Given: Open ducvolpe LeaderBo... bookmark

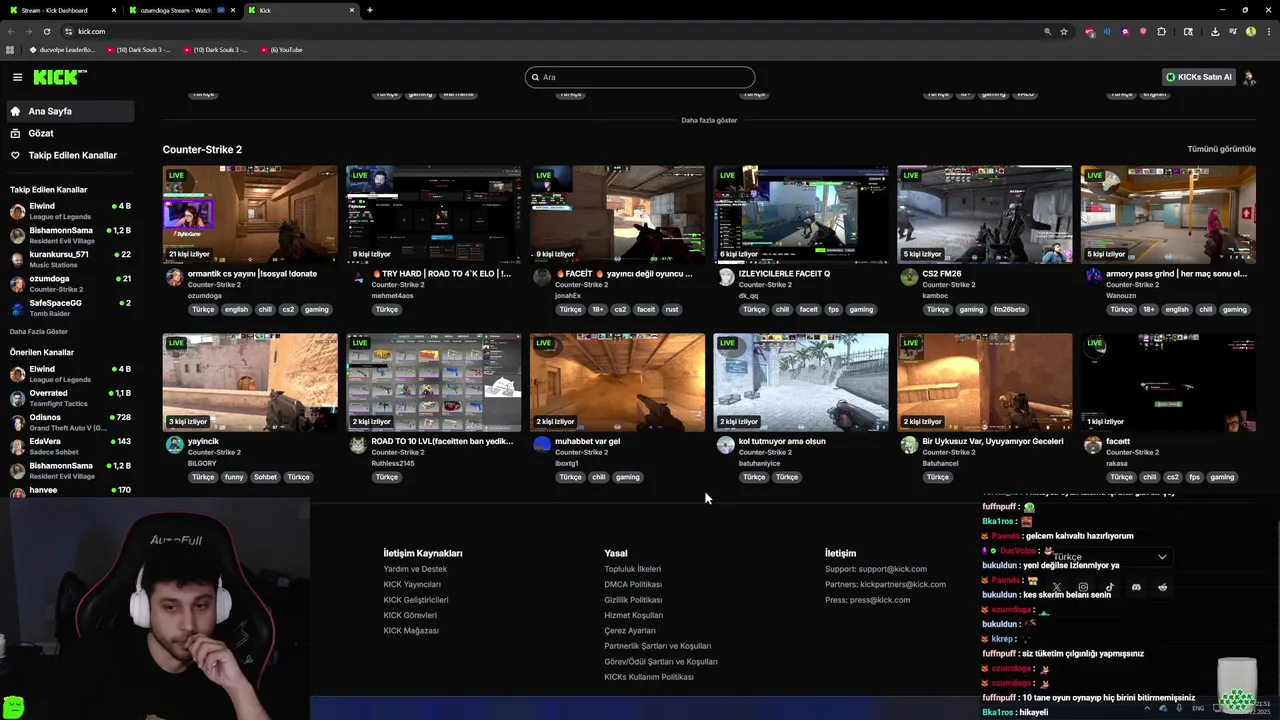Looking at the screenshot, I should point(62,49).
